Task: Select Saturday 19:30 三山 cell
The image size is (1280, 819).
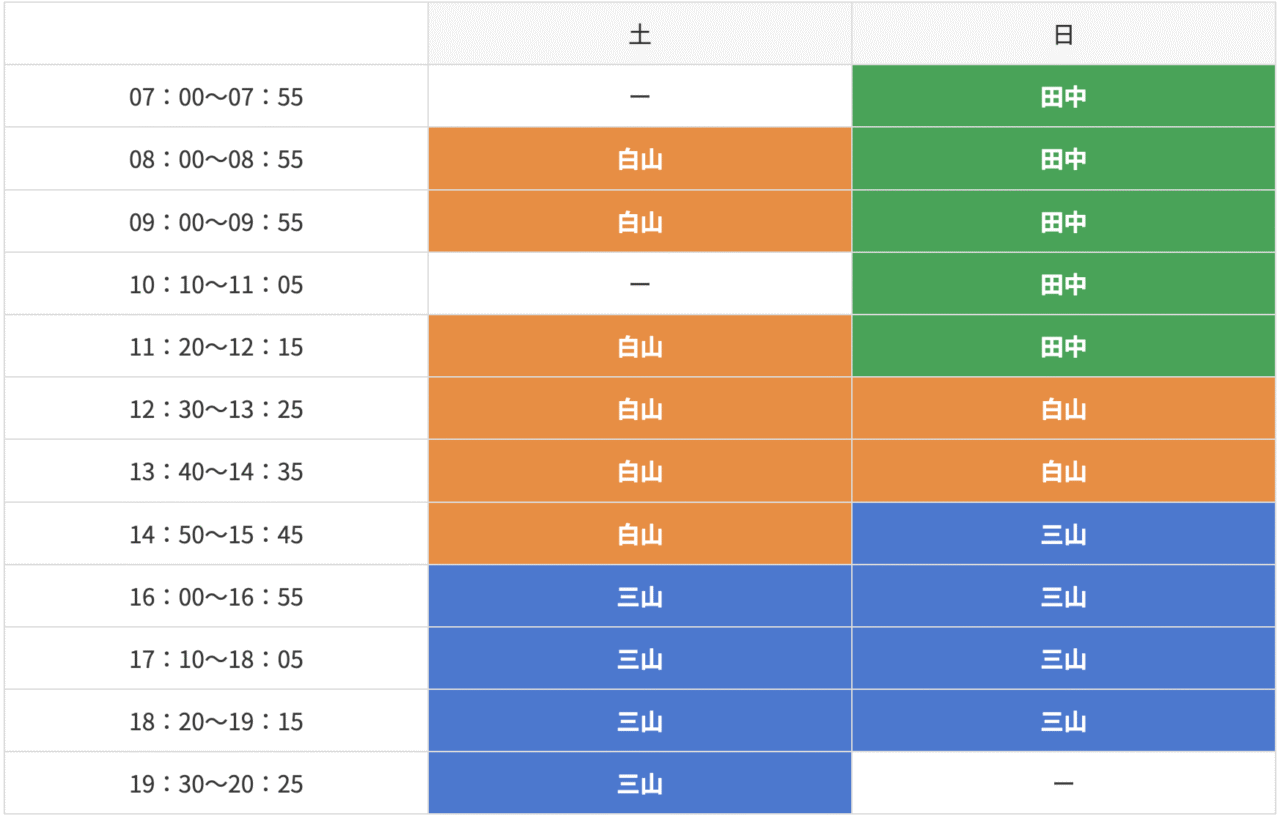Action: pyautogui.click(x=640, y=784)
